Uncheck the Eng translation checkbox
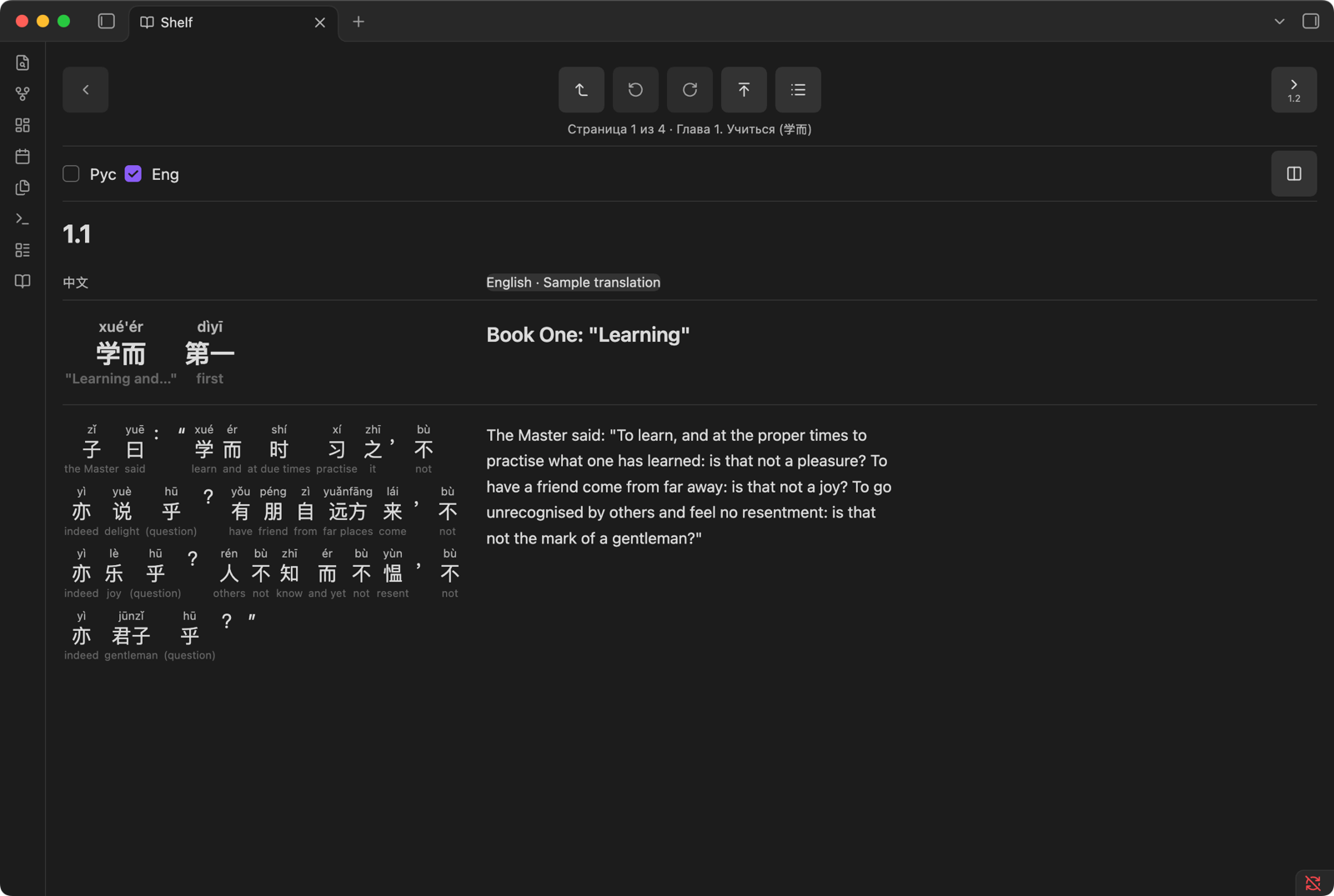Screen dimensions: 1334x896 click(133, 173)
